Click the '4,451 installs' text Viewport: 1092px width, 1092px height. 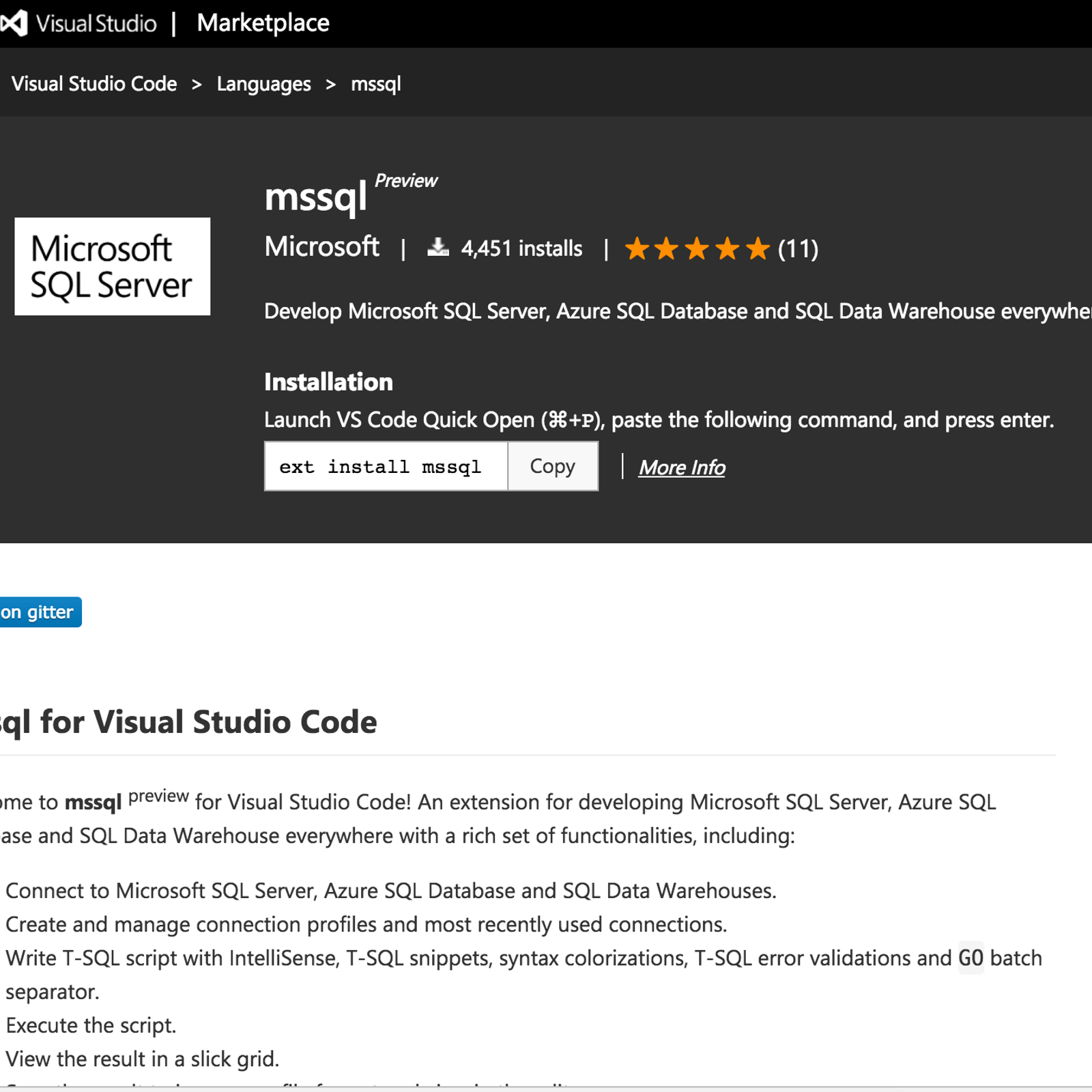click(521, 248)
